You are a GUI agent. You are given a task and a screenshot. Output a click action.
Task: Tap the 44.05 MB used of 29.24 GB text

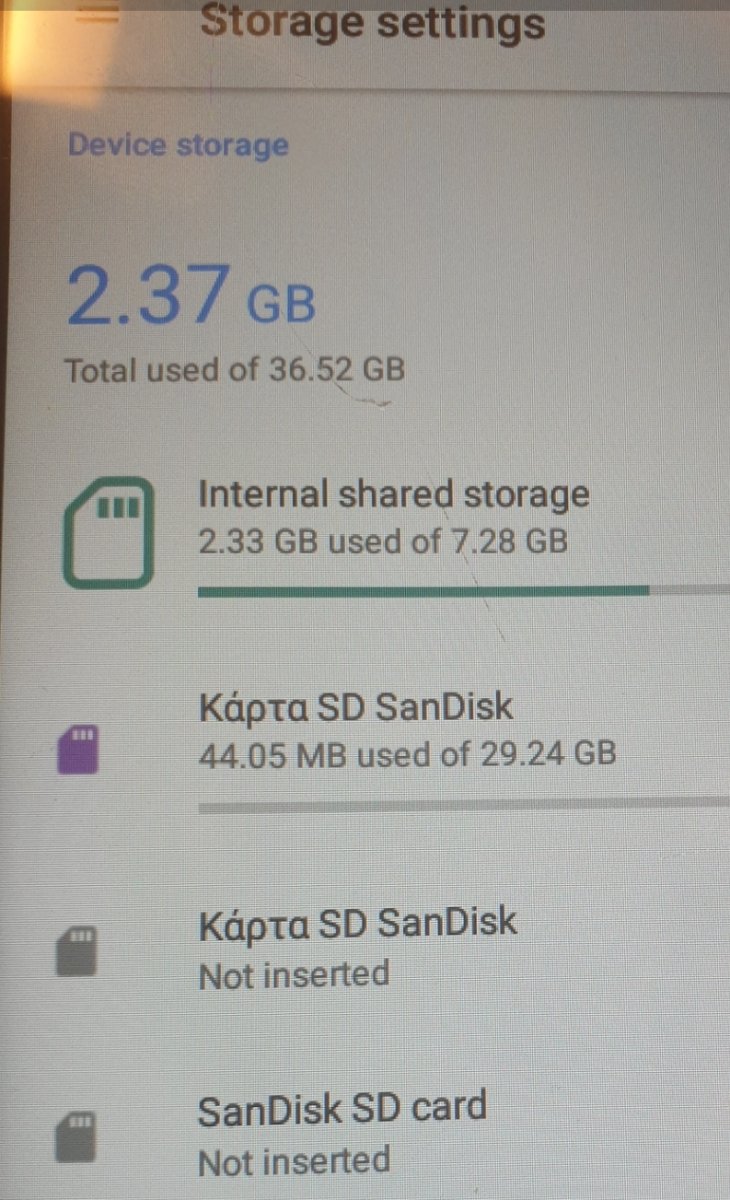coord(407,753)
